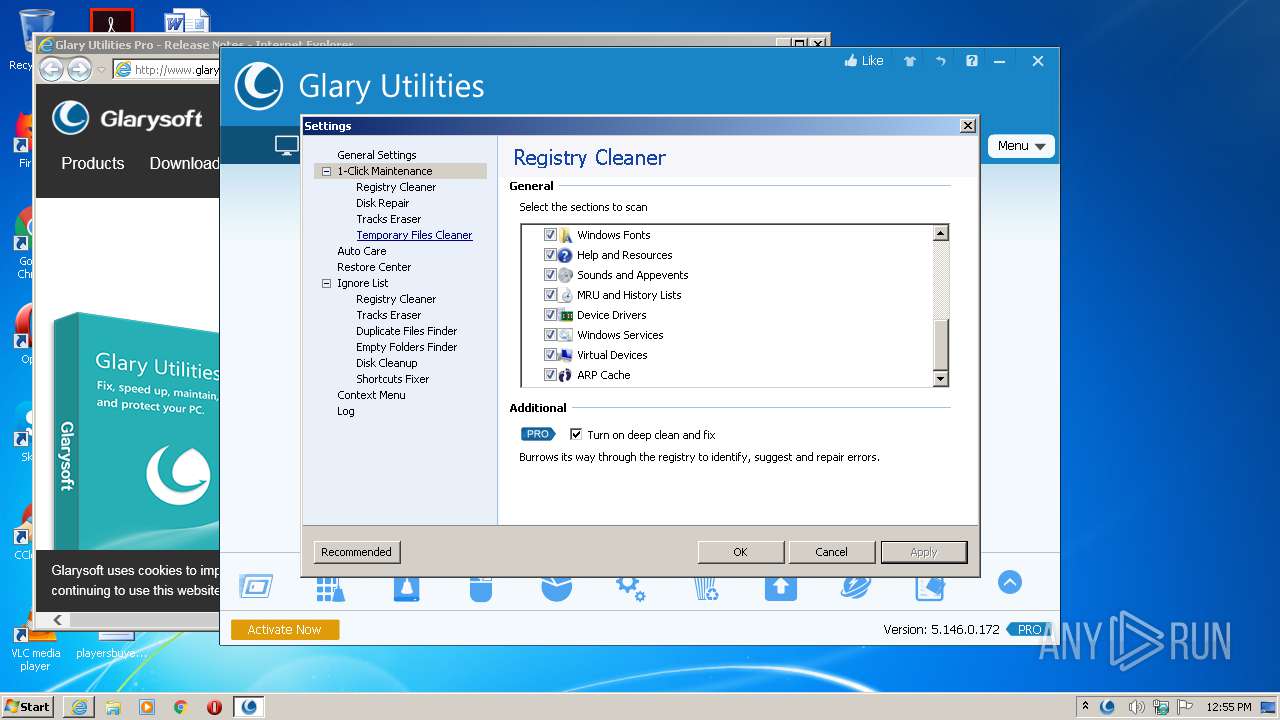1280x720 pixels.
Task: Click the red Opera icon in the taskbar
Action: coord(214,706)
